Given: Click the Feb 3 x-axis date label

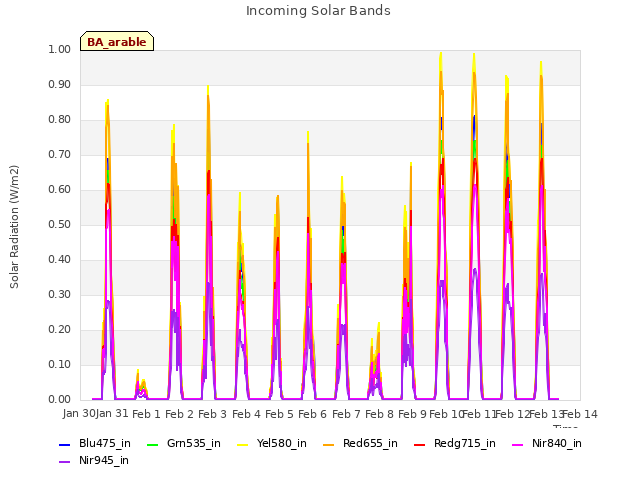Looking at the screenshot, I should [213, 414].
